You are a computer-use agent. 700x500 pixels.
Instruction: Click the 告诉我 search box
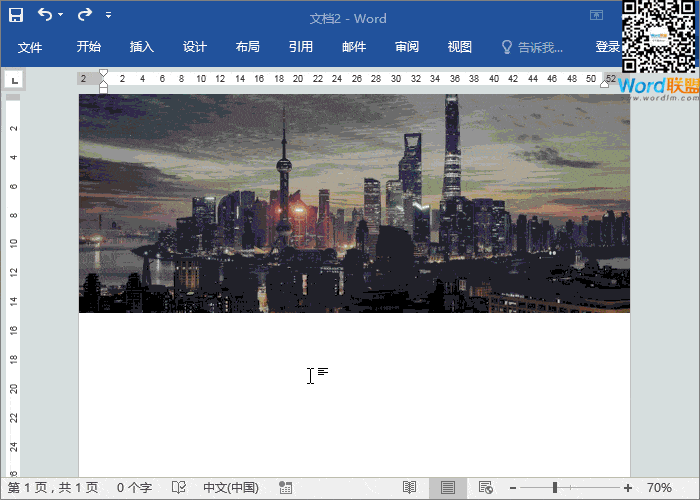pos(532,47)
